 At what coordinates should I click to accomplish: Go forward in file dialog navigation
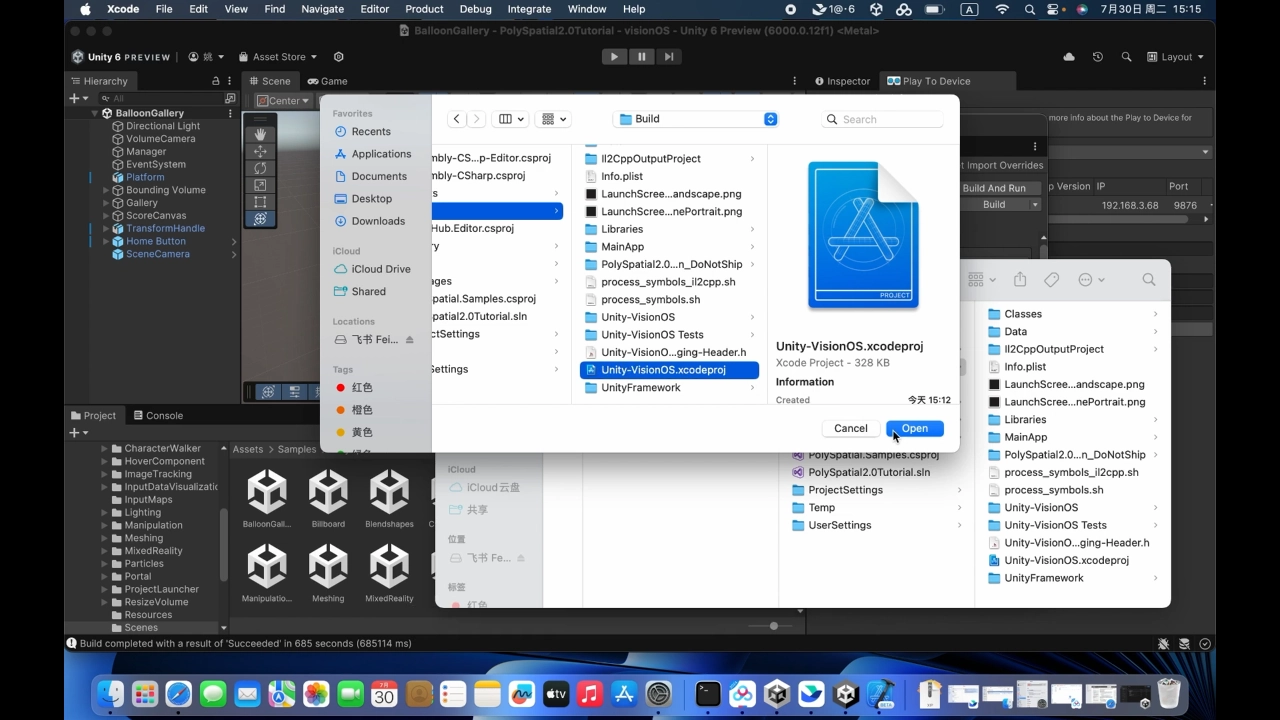[x=476, y=119]
